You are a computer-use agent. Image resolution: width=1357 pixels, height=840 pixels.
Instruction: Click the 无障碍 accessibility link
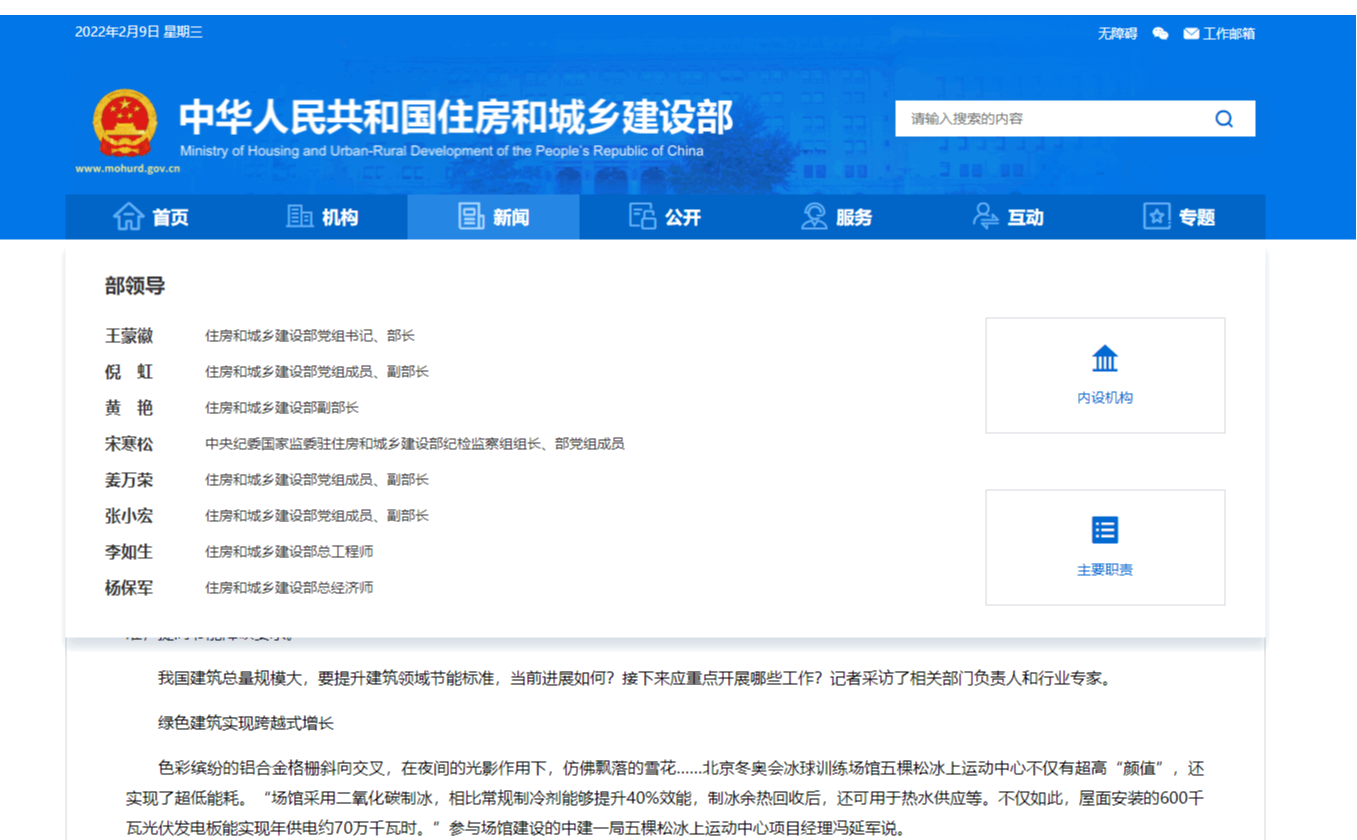coord(1117,34)
